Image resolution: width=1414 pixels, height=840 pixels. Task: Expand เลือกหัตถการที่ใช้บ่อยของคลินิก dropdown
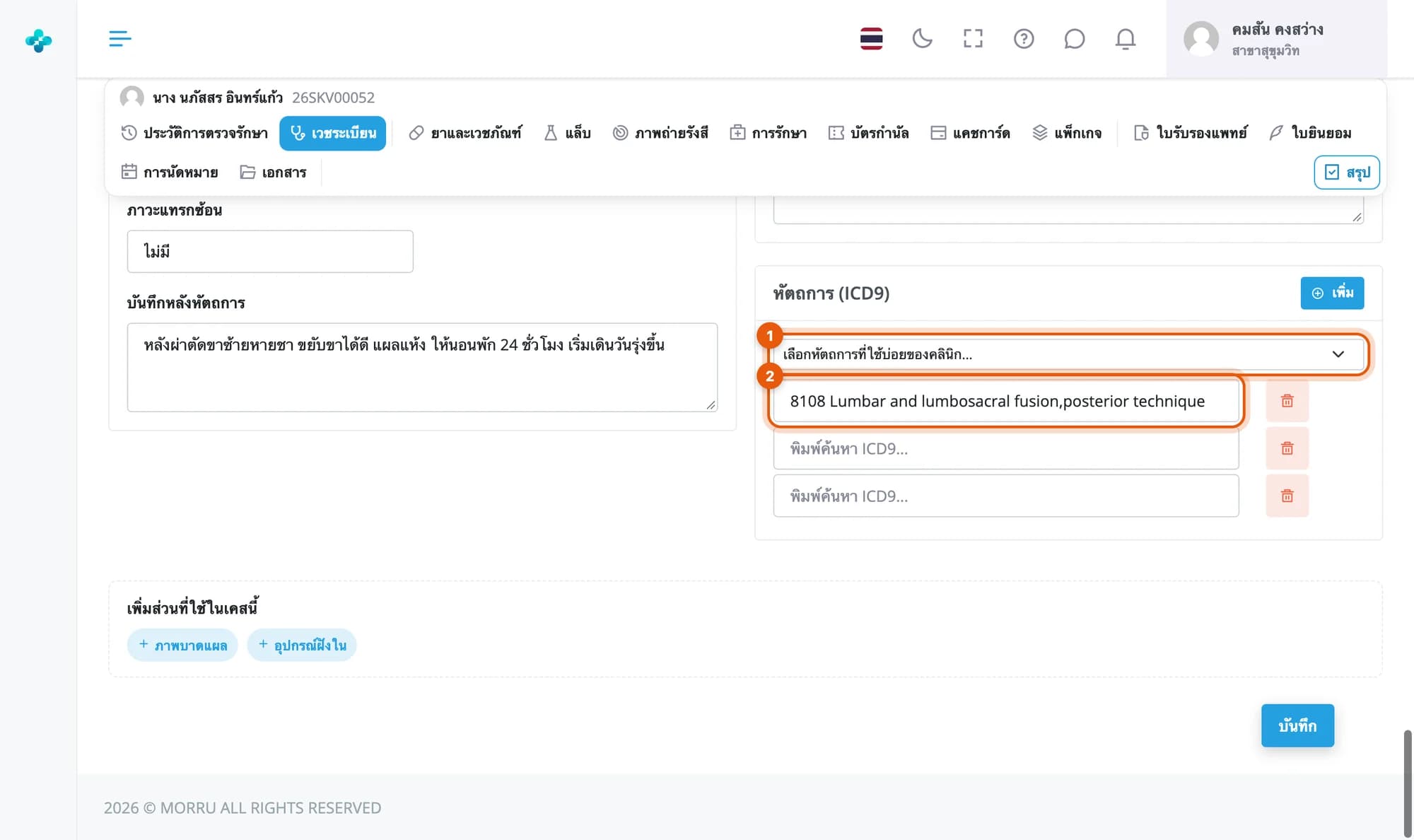coord(1068,354)
